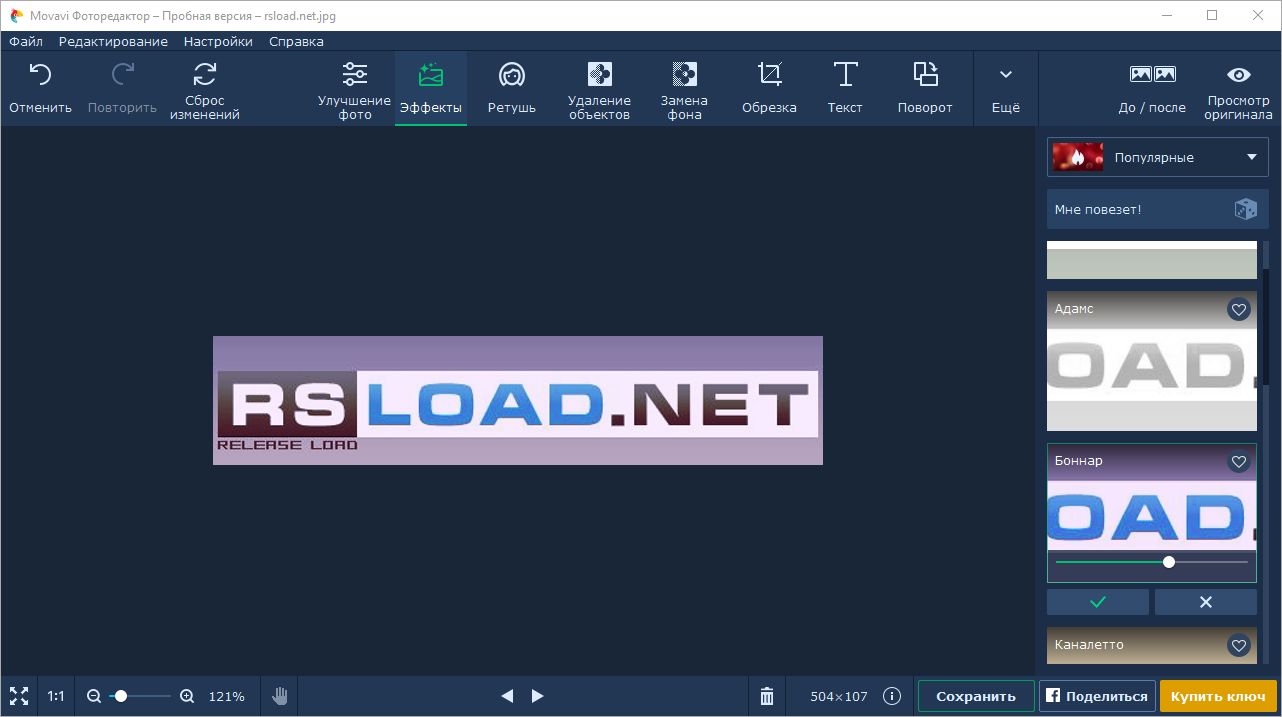Favorite the Адамс effect with heart
1282x717 pixels.
tap(1239, 310)
